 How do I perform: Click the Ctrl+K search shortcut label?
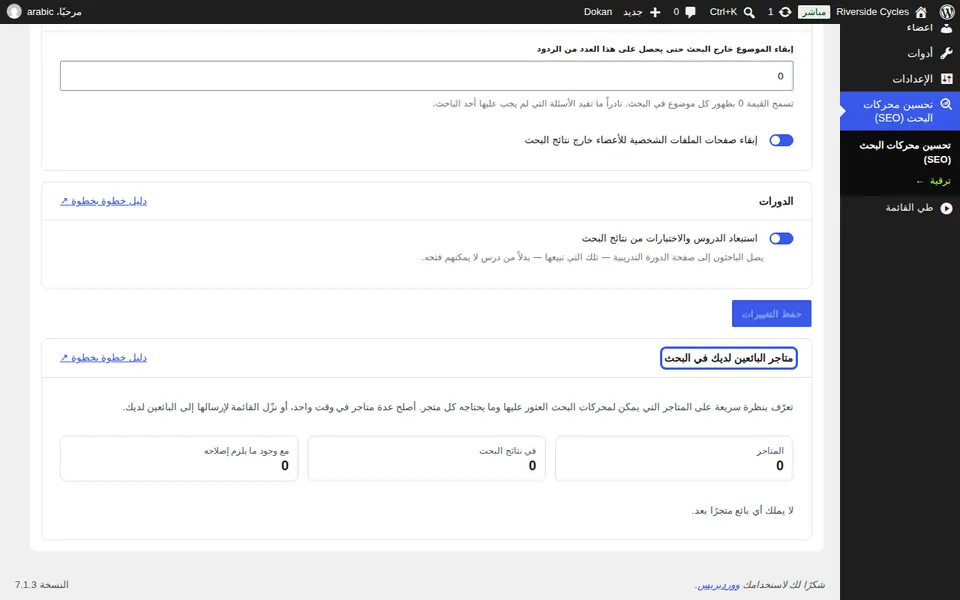pyautogui.click(x=723, y=12)
